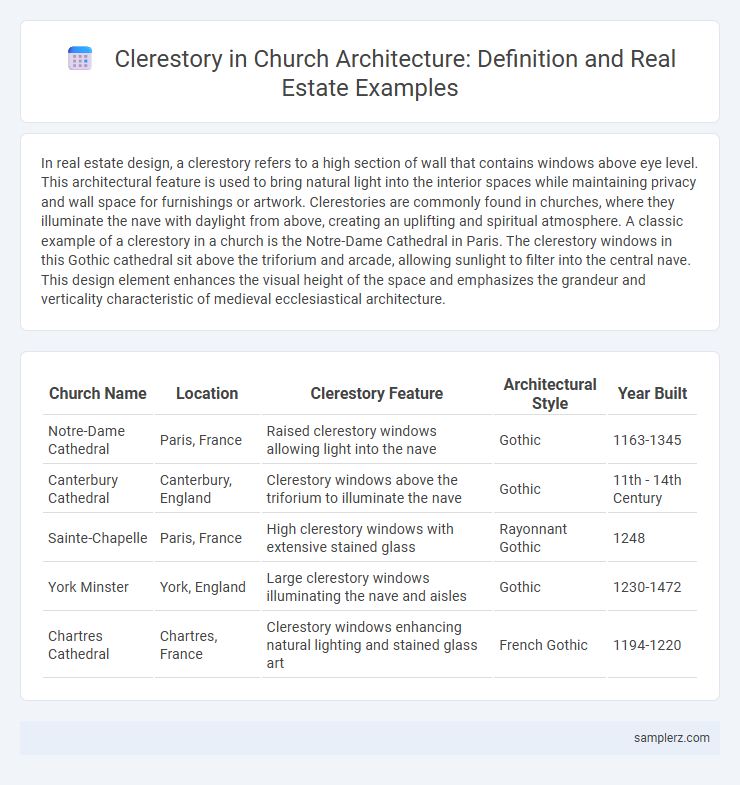
Task: Click the 1248 year cell
Action: pyautogui.click(x=652, y=538)
